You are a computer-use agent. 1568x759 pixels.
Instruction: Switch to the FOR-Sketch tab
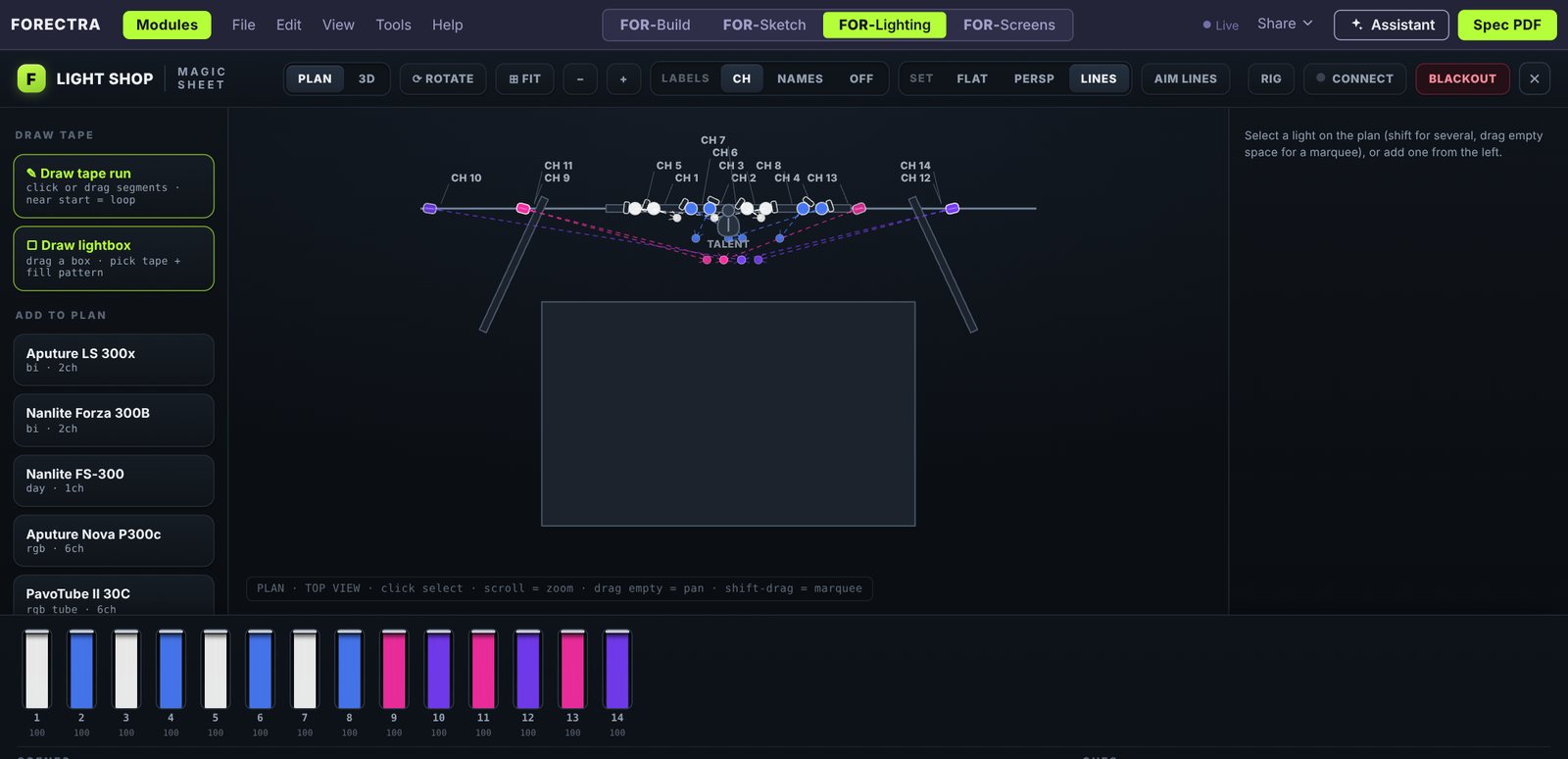tap(764, 25)
